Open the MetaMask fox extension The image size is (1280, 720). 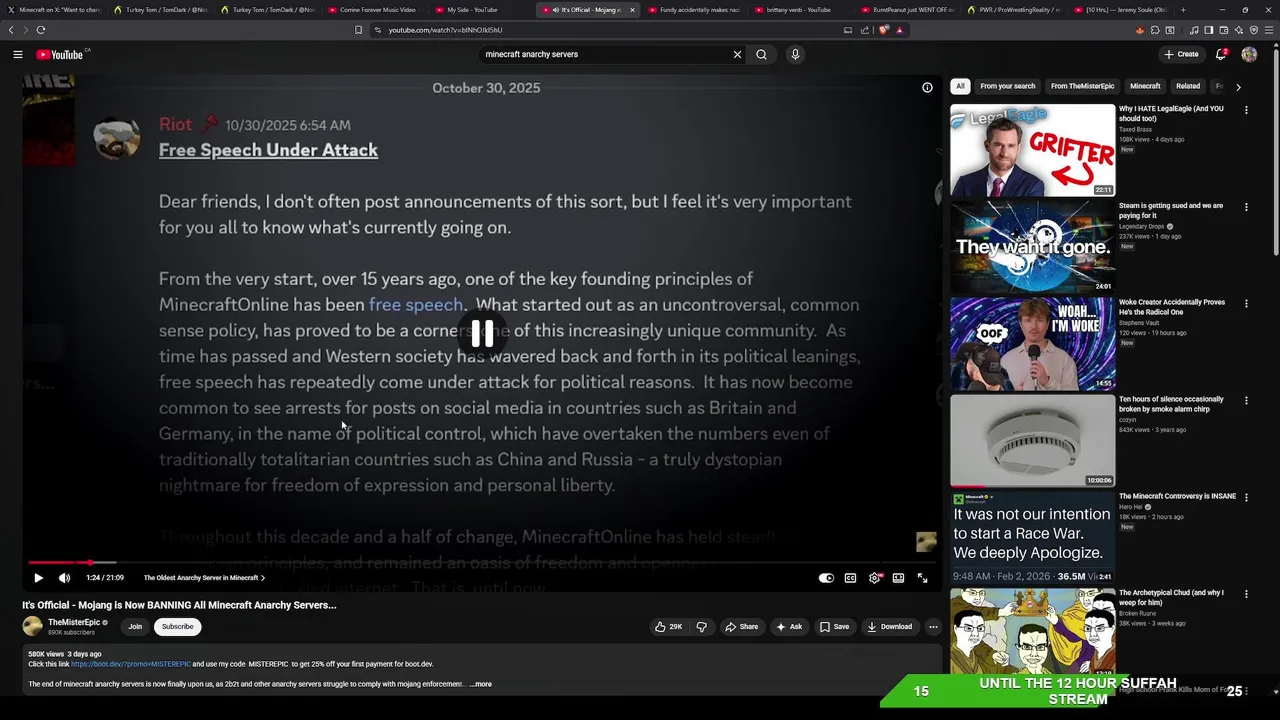1140,30
